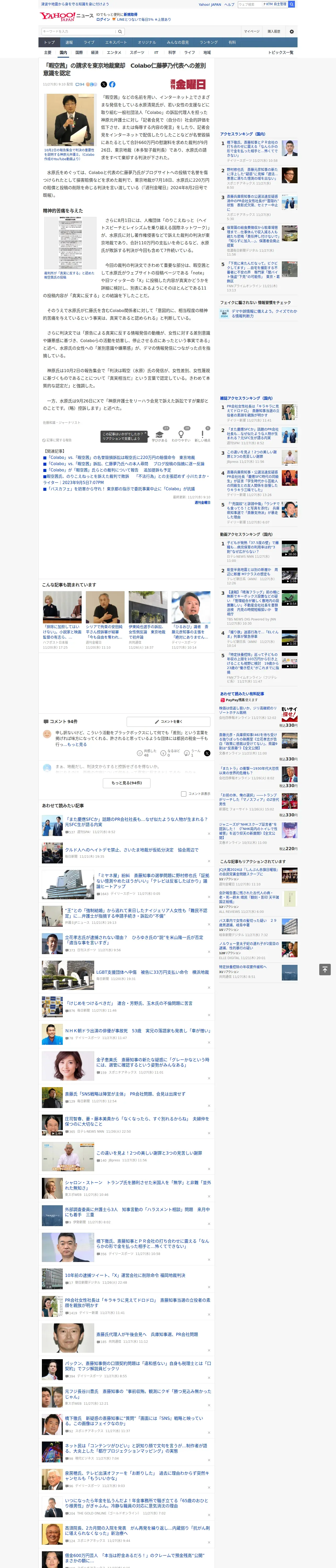Open article 斎藤氏「SNS戦略は陣営が主体」
336x1568 pixels.
[x=125, y=1094]
